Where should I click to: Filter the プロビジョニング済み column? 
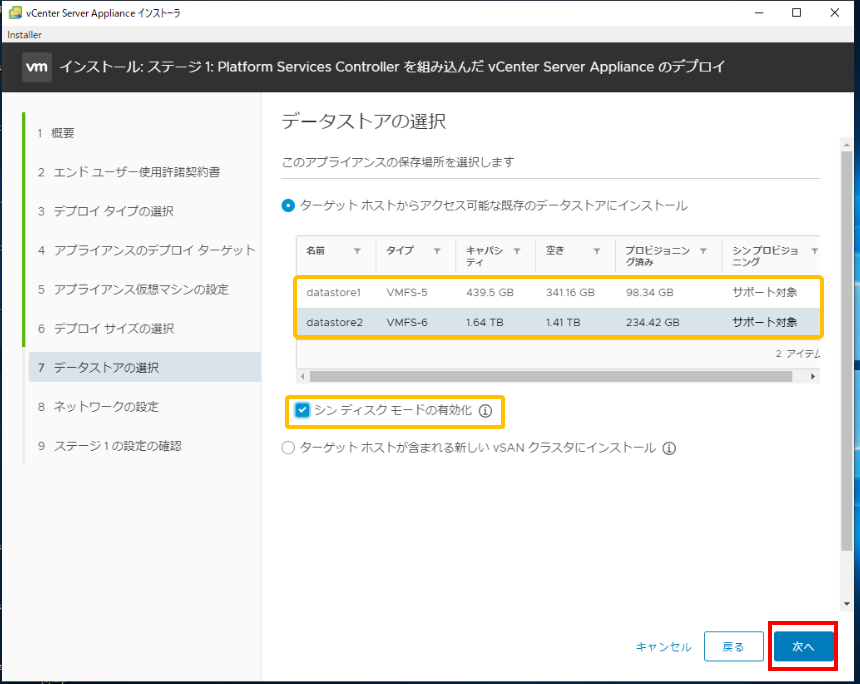703,251
